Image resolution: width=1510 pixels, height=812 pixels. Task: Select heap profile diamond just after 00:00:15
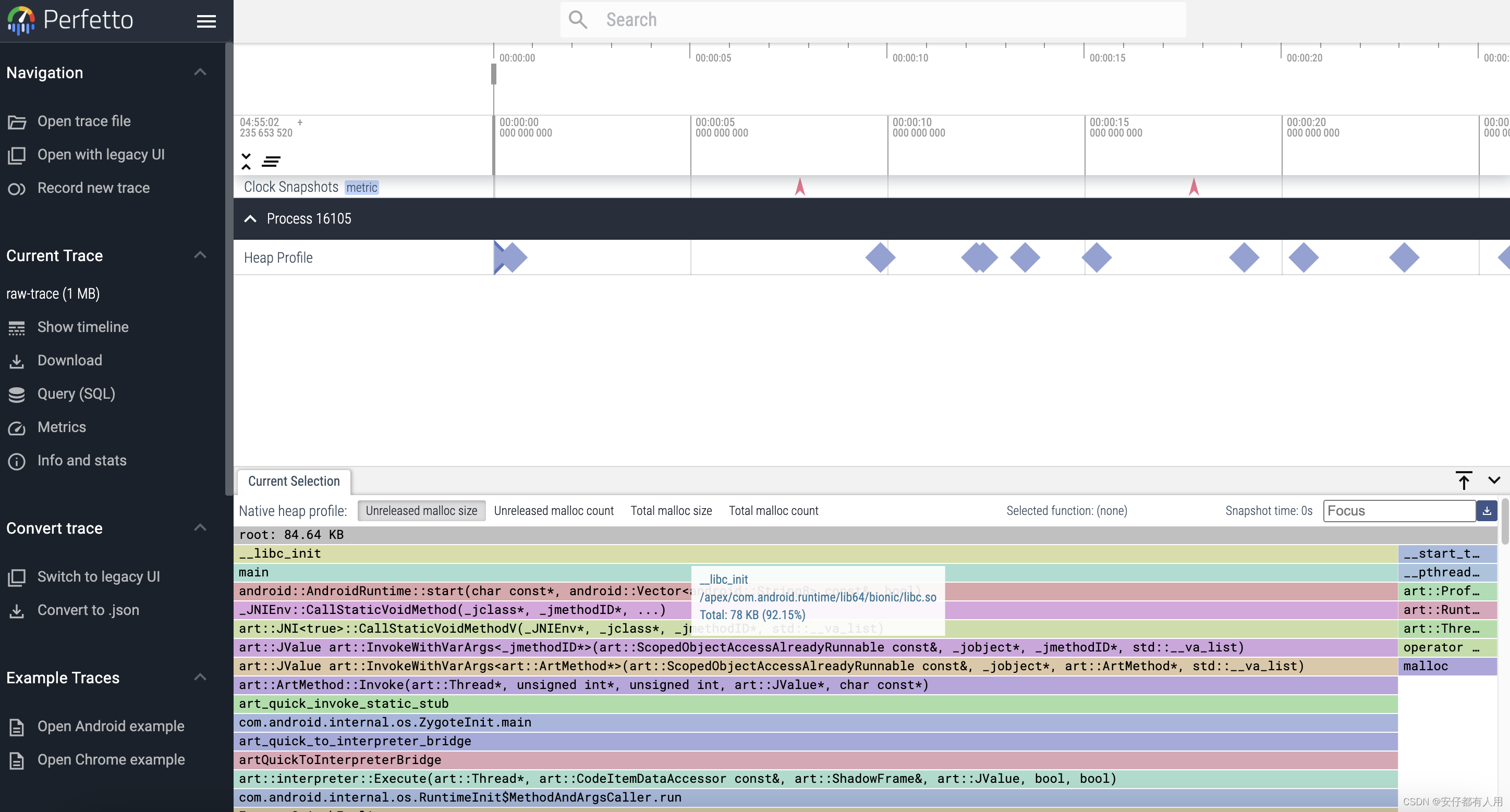tap(1096, 257)
